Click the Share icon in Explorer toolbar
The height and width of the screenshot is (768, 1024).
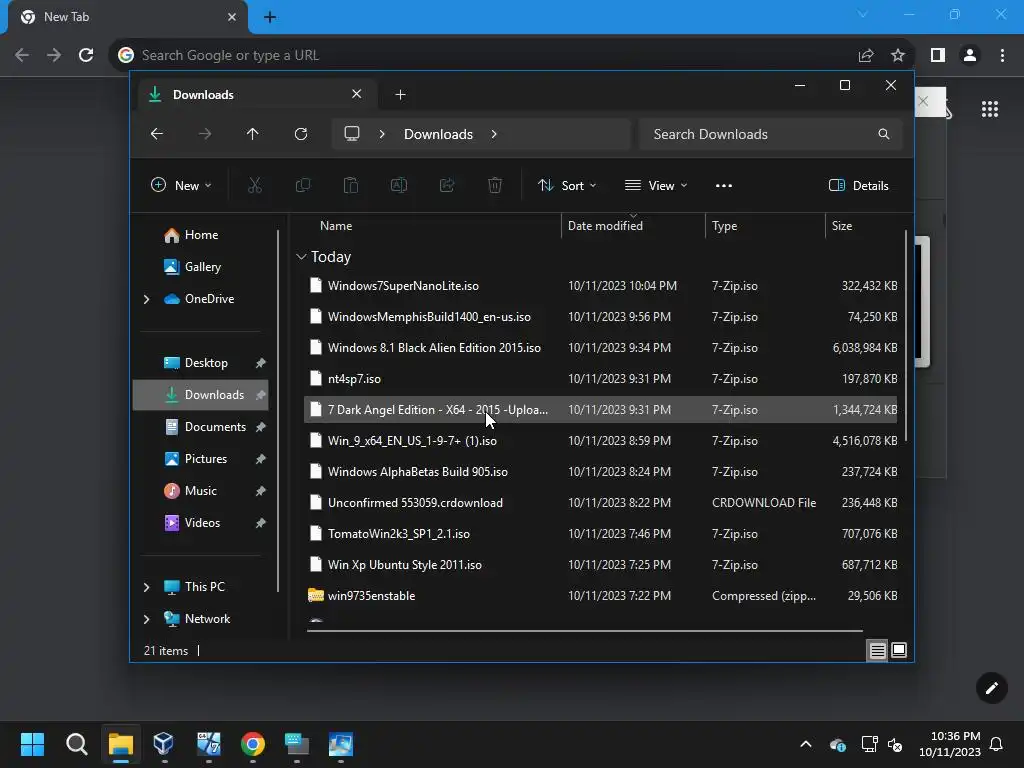coord(447,185)
